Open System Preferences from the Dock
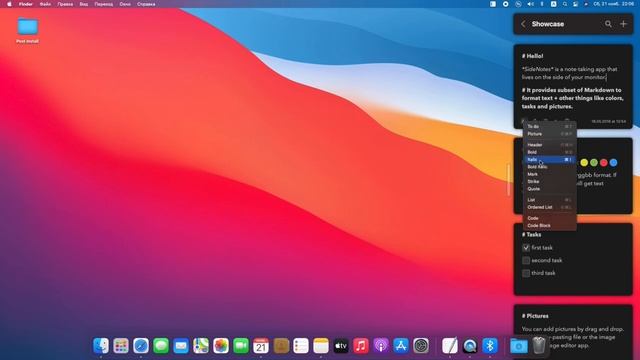Image resolution: width=640 pixels, height=360 pixels. point(421,346)
